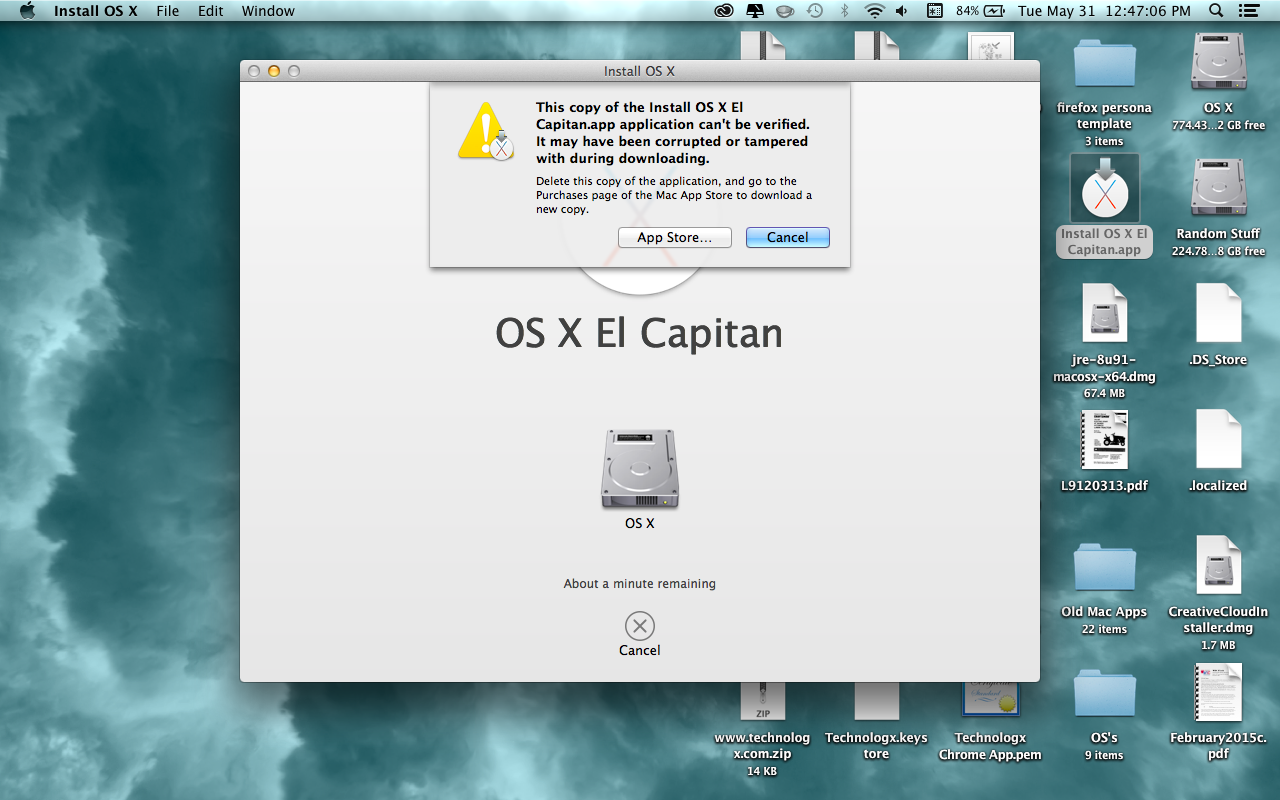The width and height of the screenshot is (1280, 800).
Task: Open the battery status menu showing 84%
Action: [980, 11]
